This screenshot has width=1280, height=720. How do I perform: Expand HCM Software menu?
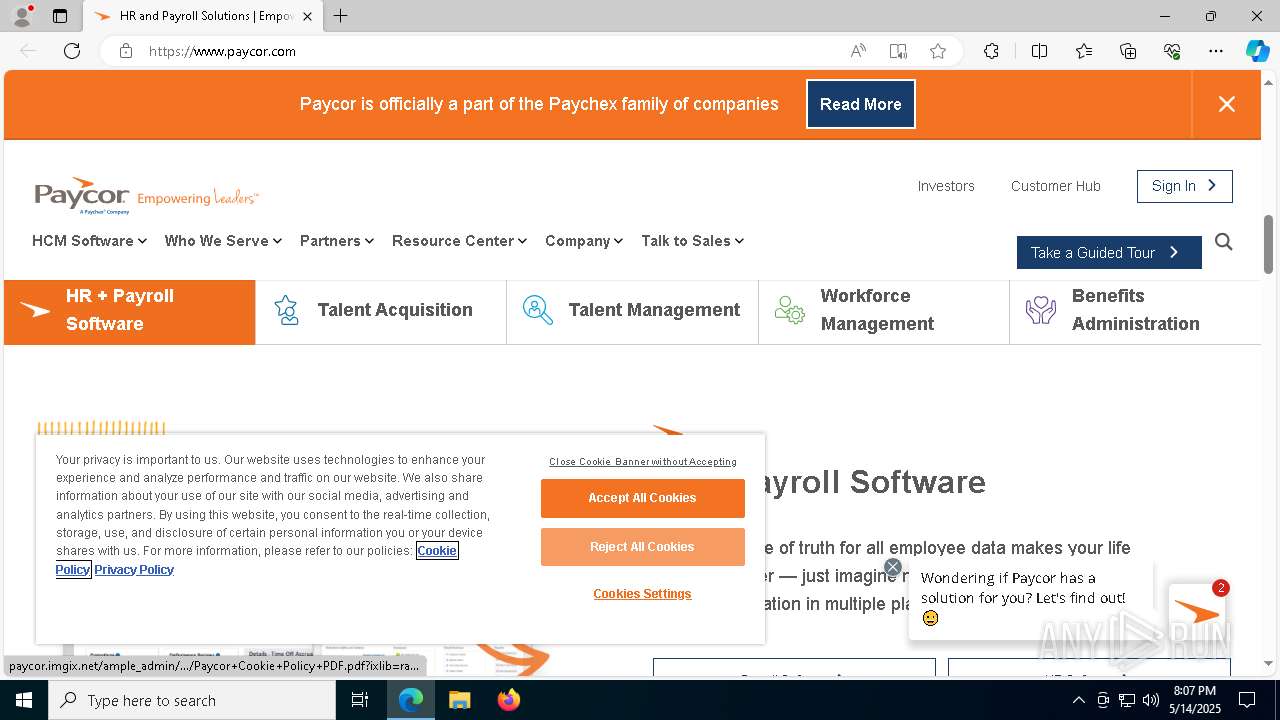point(89,241)
